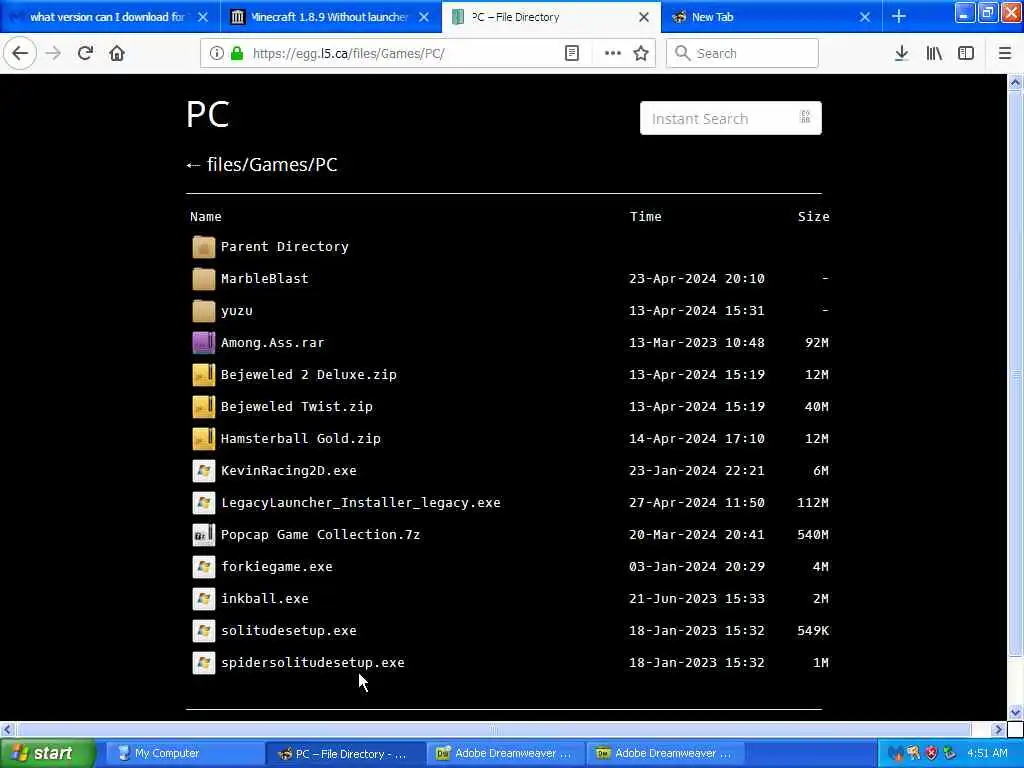Image resolution: width=1024 pixels, height=768 pixels.
Task: Focus the Instant Search field
Action: click(x=730, y=118)
